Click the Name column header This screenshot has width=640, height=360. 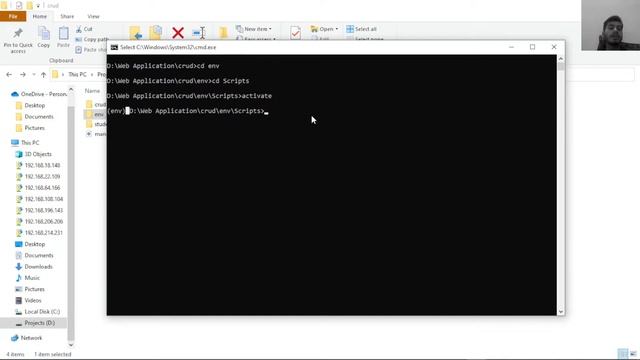point(92,91)
